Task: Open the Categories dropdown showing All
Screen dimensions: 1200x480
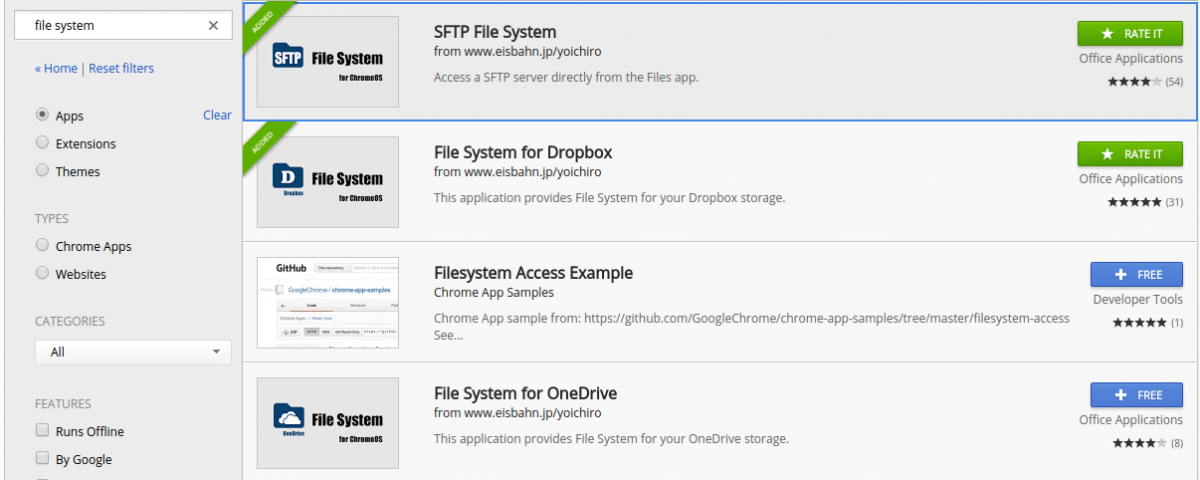Action: [133, 352]
